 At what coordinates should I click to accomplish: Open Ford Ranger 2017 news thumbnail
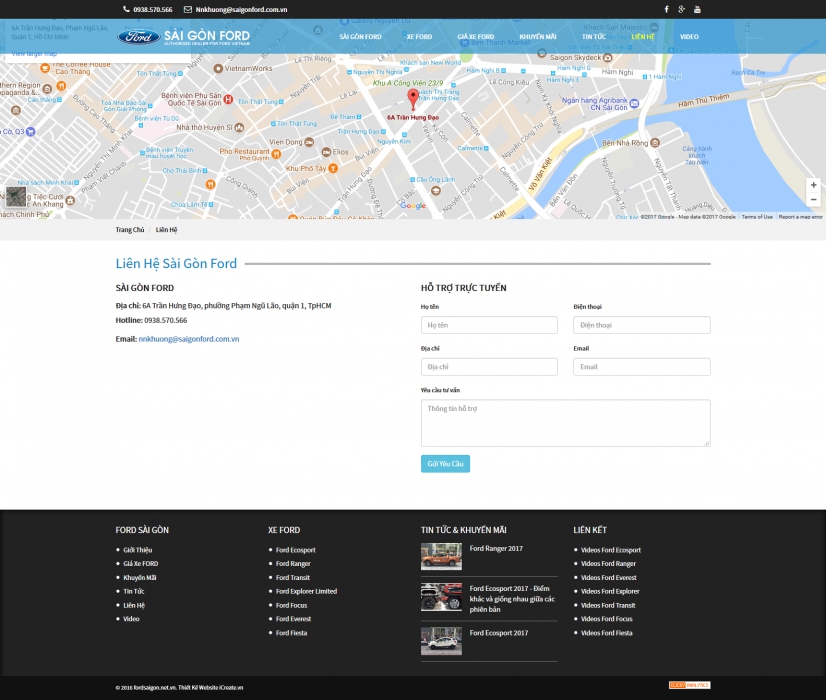(x=441, y=557)
